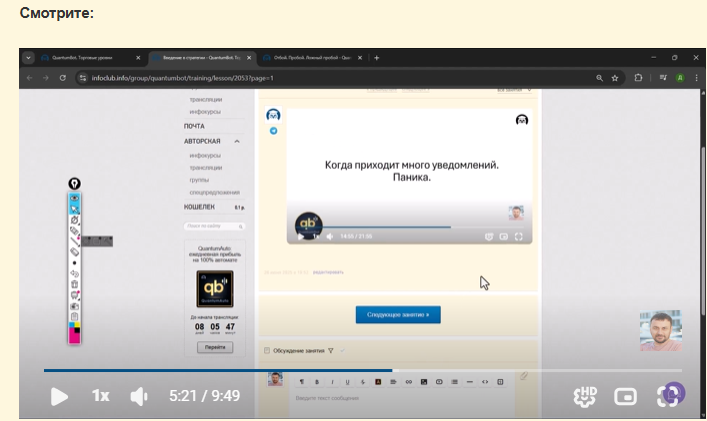This screenshot has height=421, width=707.
Task: Select the line tool in annotation toolbar
Action: tap(74, 242)
